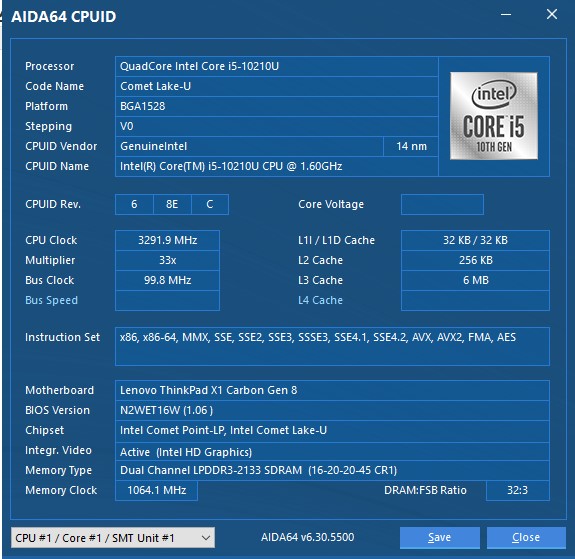Viewport: 575px width, 559px height.
Task: Select the Processor name field
Action: (277, 66)
